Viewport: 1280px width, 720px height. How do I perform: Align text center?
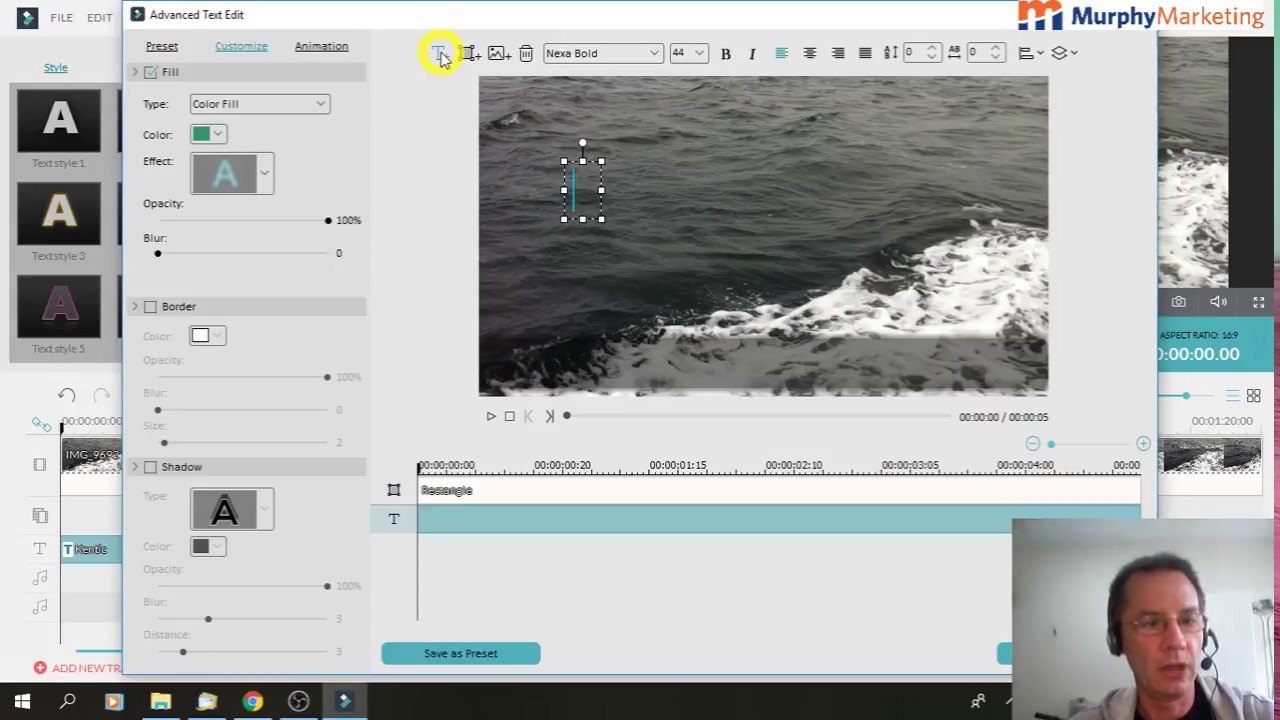810,53
